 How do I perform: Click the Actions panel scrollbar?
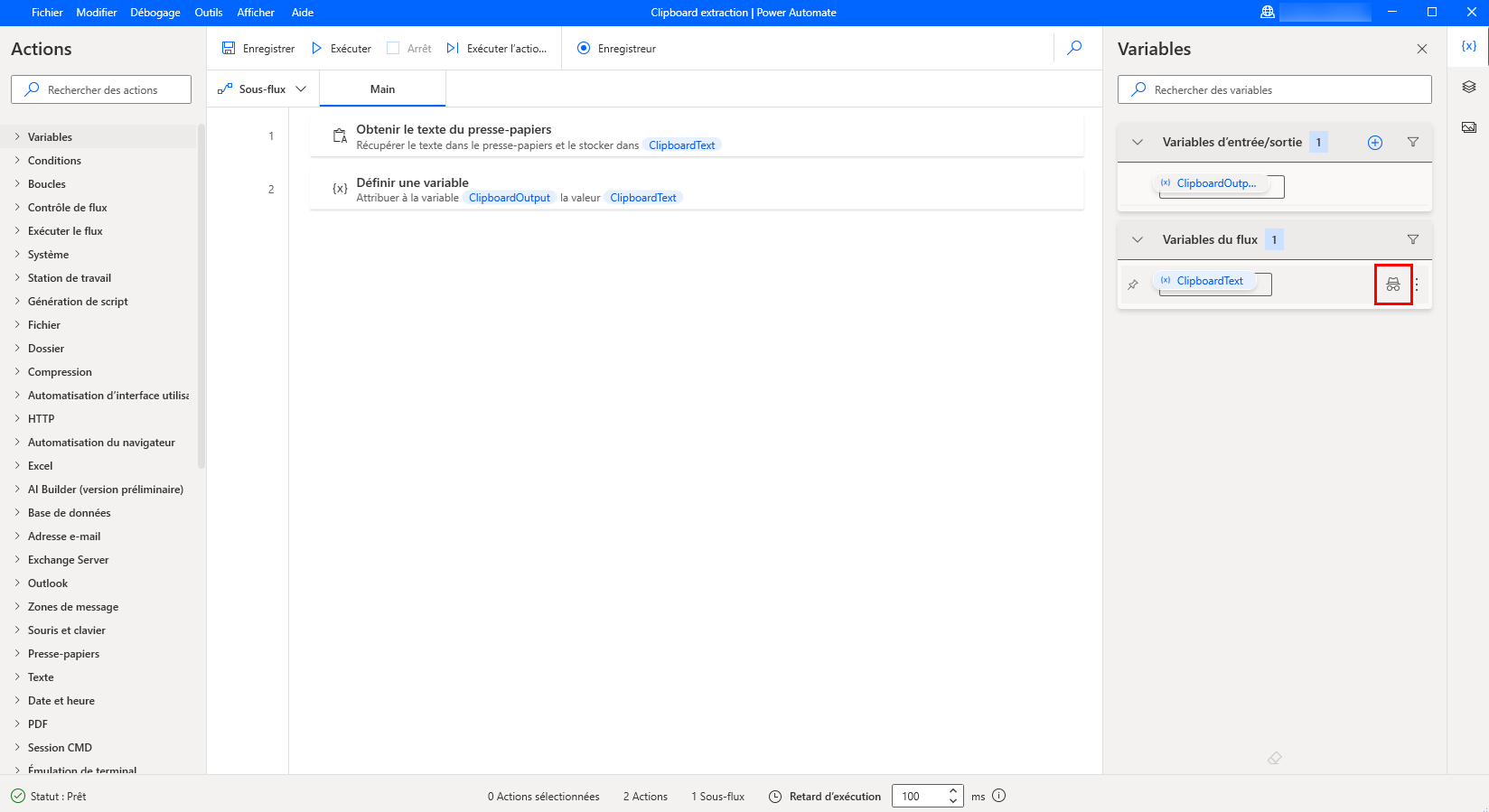201,296
